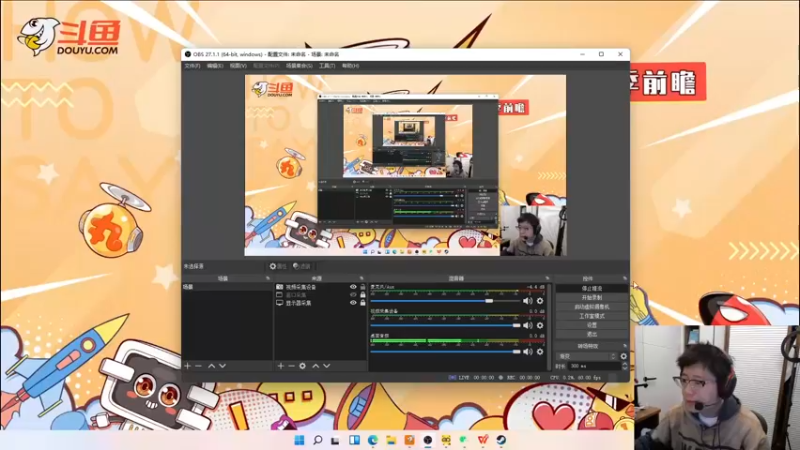Toggle the lock on the 窗口采集 source

tap(363, 295)
